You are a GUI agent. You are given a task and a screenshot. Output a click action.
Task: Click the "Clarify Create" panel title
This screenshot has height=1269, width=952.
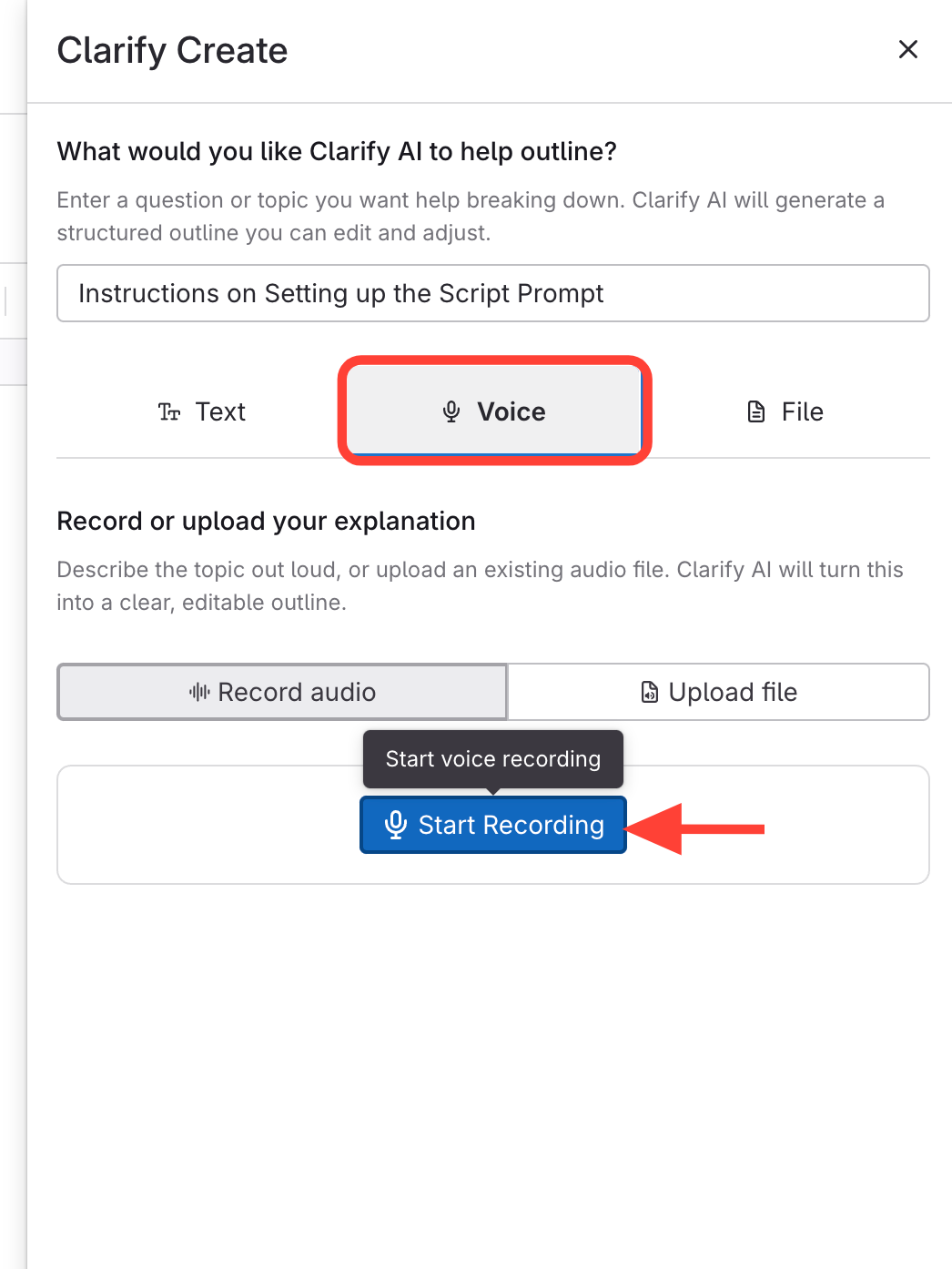click(172, 51)
